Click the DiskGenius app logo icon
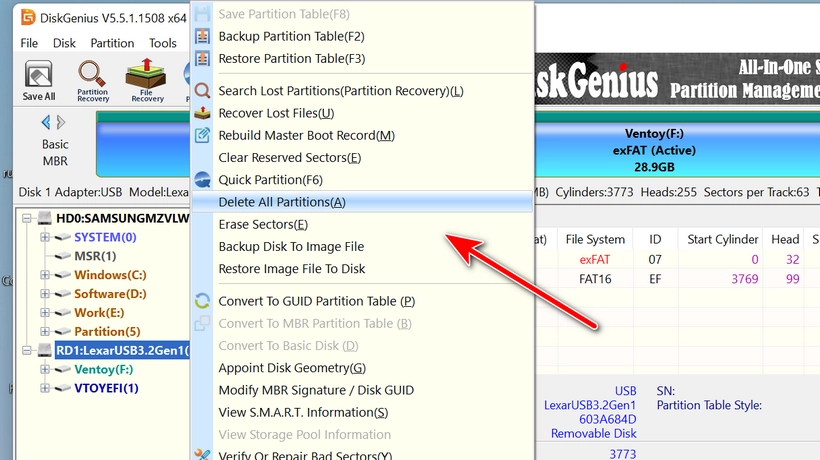The image size is (820, 460). point(28,17)
